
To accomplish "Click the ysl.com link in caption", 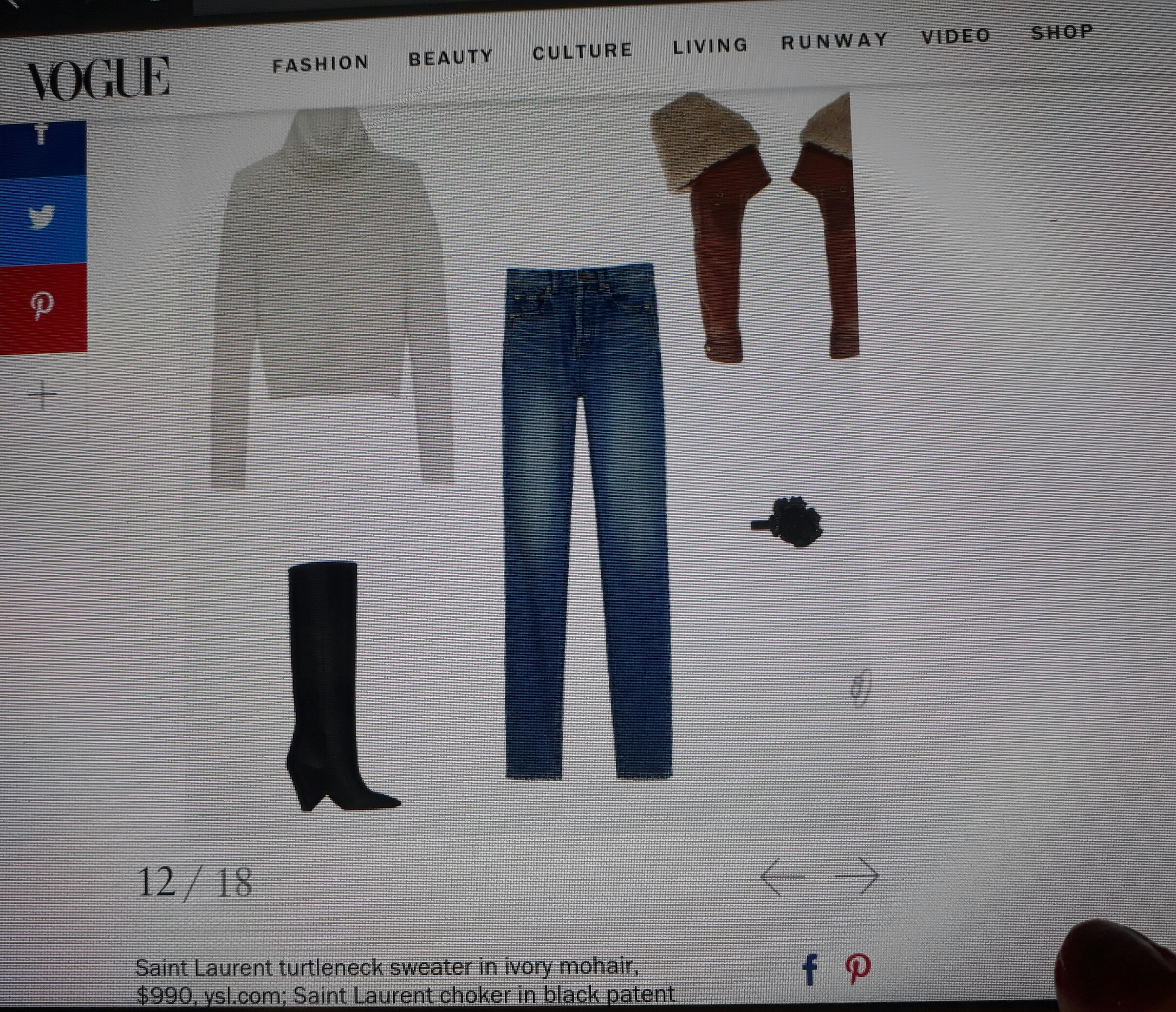I will [x=240, y=995].
